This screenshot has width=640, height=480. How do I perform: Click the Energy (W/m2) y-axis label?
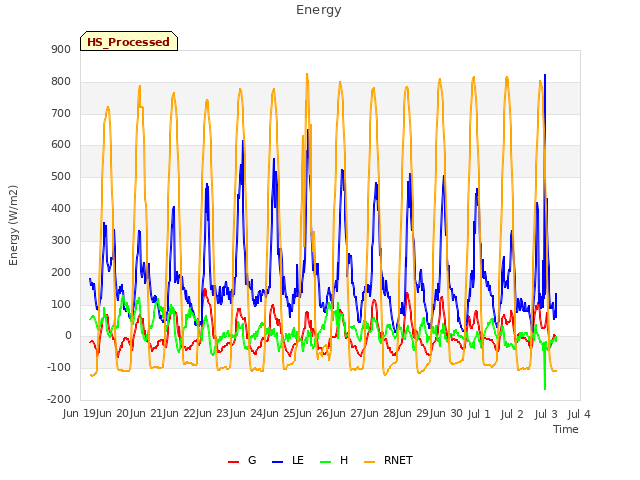pos(13,225)
